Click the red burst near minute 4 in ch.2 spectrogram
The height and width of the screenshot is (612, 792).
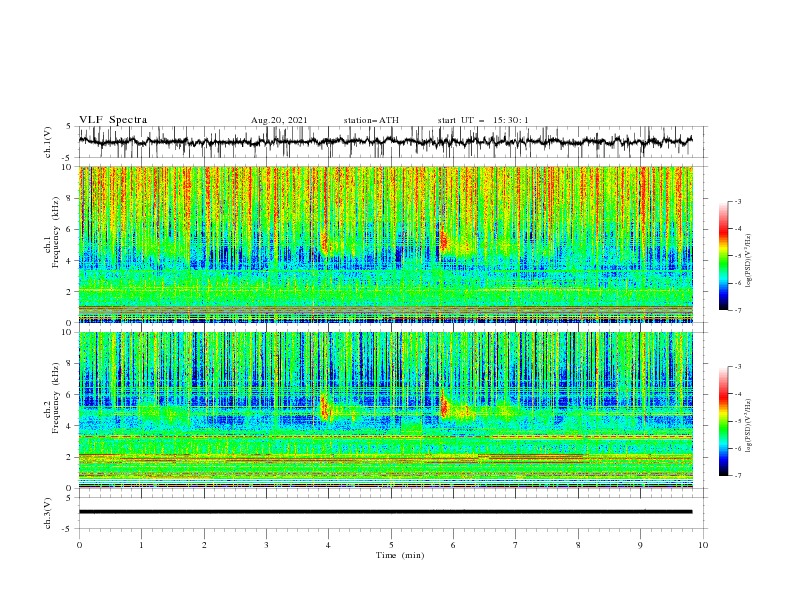coord(325,408)
